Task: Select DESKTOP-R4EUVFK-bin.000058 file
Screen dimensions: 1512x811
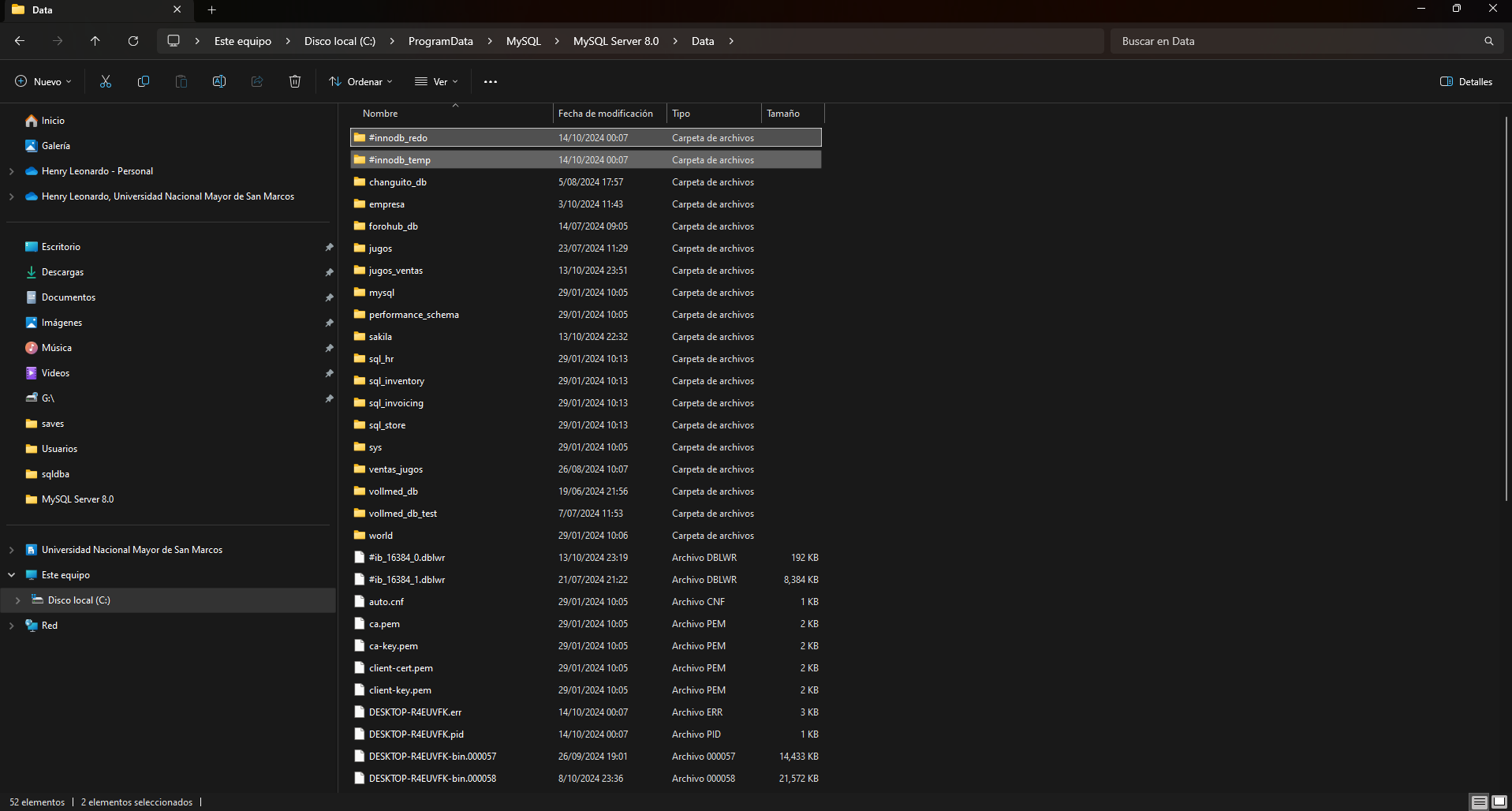Action: (586, 779)
